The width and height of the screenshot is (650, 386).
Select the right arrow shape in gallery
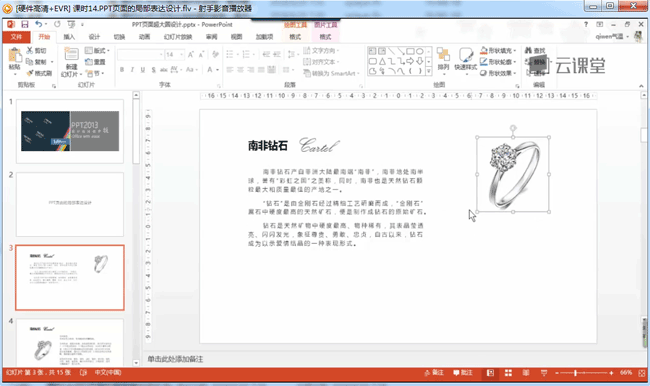click(410, 61)
